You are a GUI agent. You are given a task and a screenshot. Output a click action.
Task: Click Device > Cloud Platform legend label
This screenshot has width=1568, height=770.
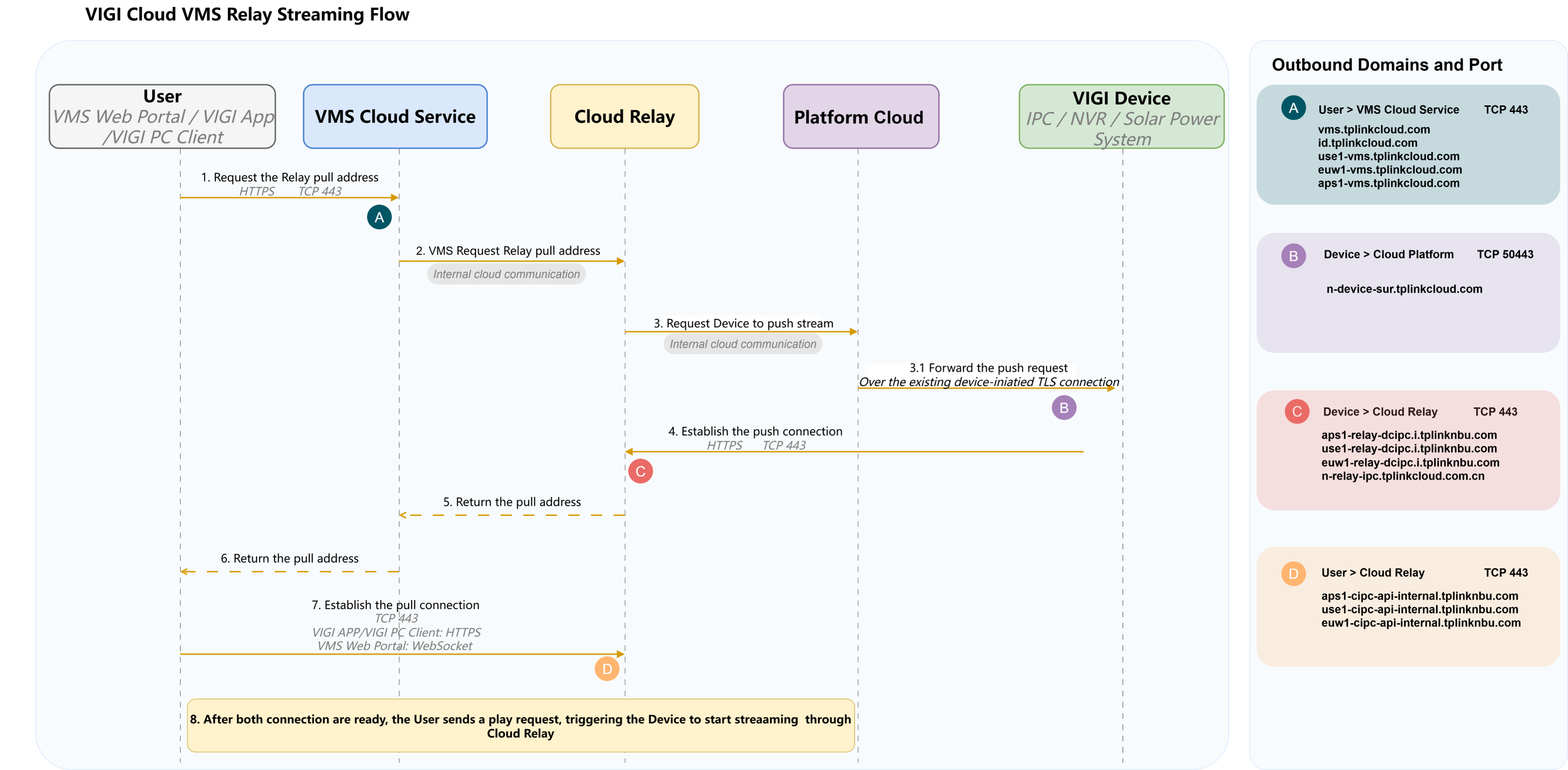tap(1389, 255)
